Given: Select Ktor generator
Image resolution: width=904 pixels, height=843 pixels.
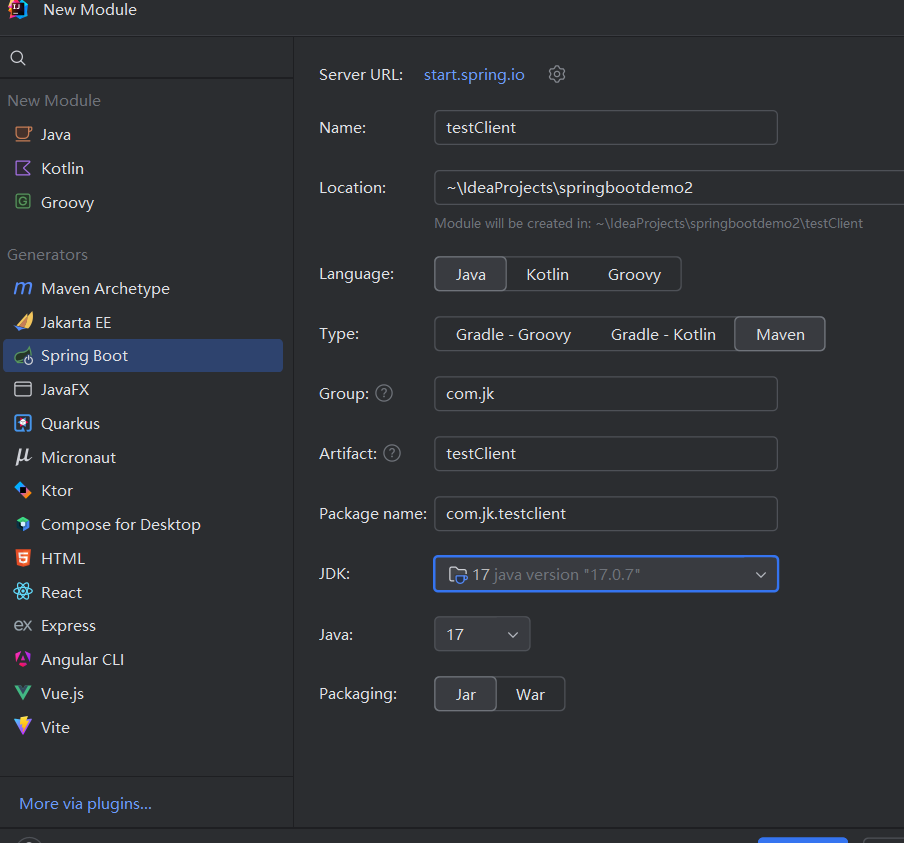Looking at the screenshot, I should [143, 491].
